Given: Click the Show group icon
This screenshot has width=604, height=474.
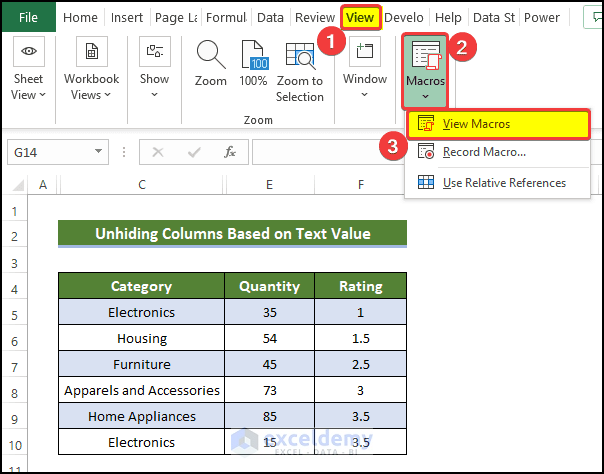Looking at the screenshot, I should (x=154, y=52).
